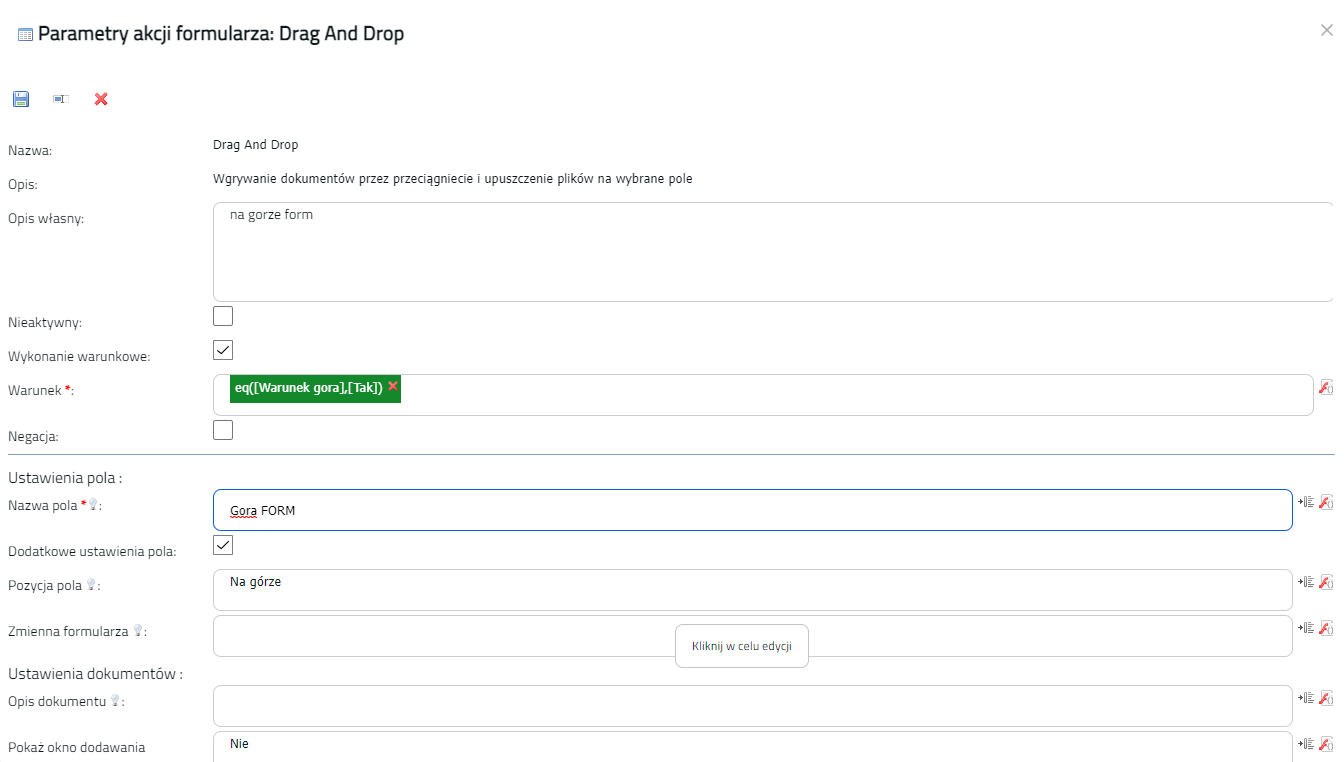Image resolution: width=1344 pixels, height=762 pixels.
Task: Click the Wykonanie warunkowe label
Action: (x=79, y=356)
